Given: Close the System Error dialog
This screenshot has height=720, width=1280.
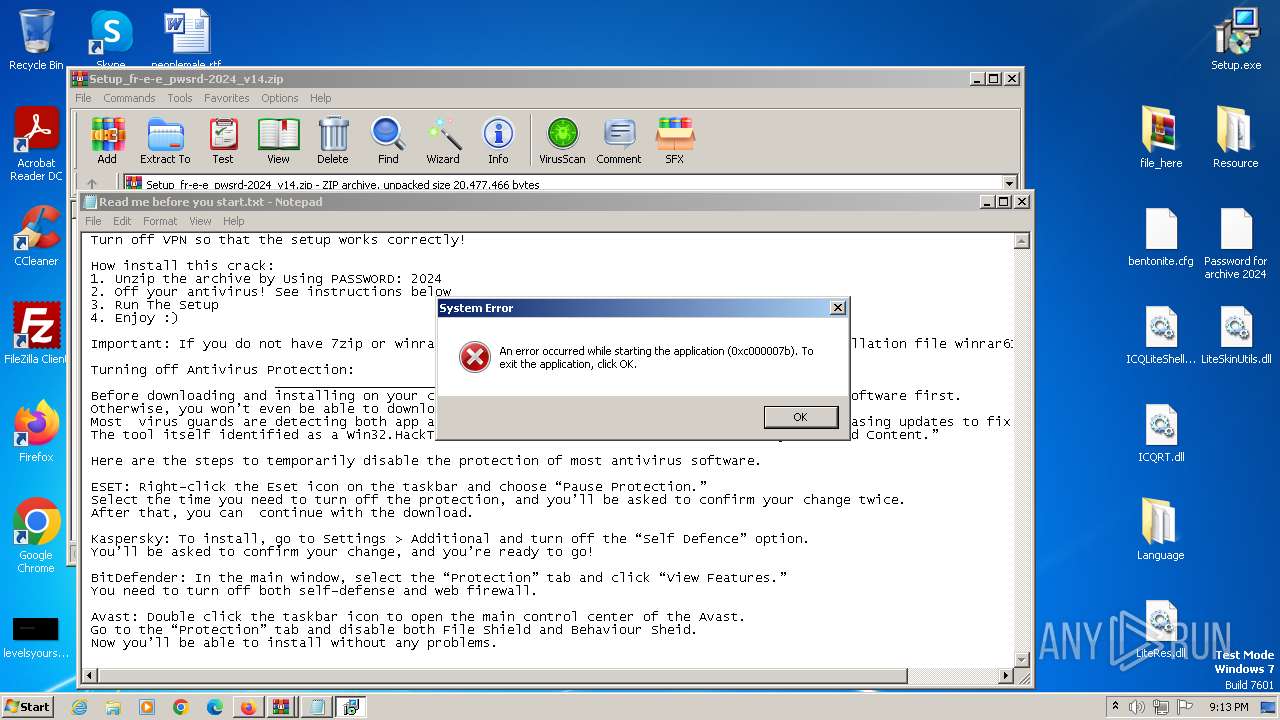Looking at the screenshot, I should tap(838, 308).
